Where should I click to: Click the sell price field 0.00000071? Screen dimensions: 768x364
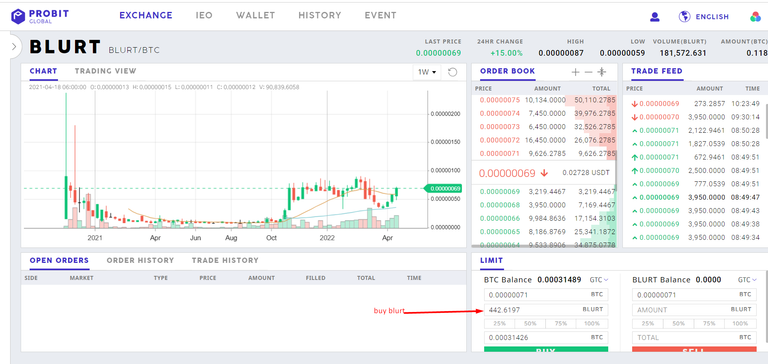coord(694,295)
